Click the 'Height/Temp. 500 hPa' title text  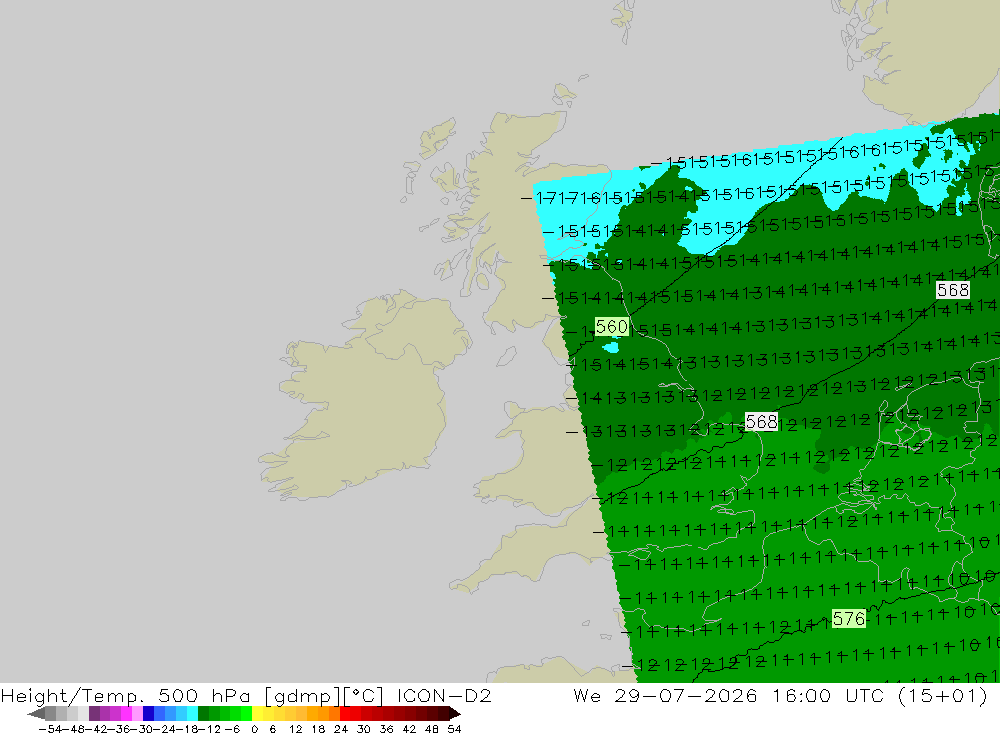126,696
